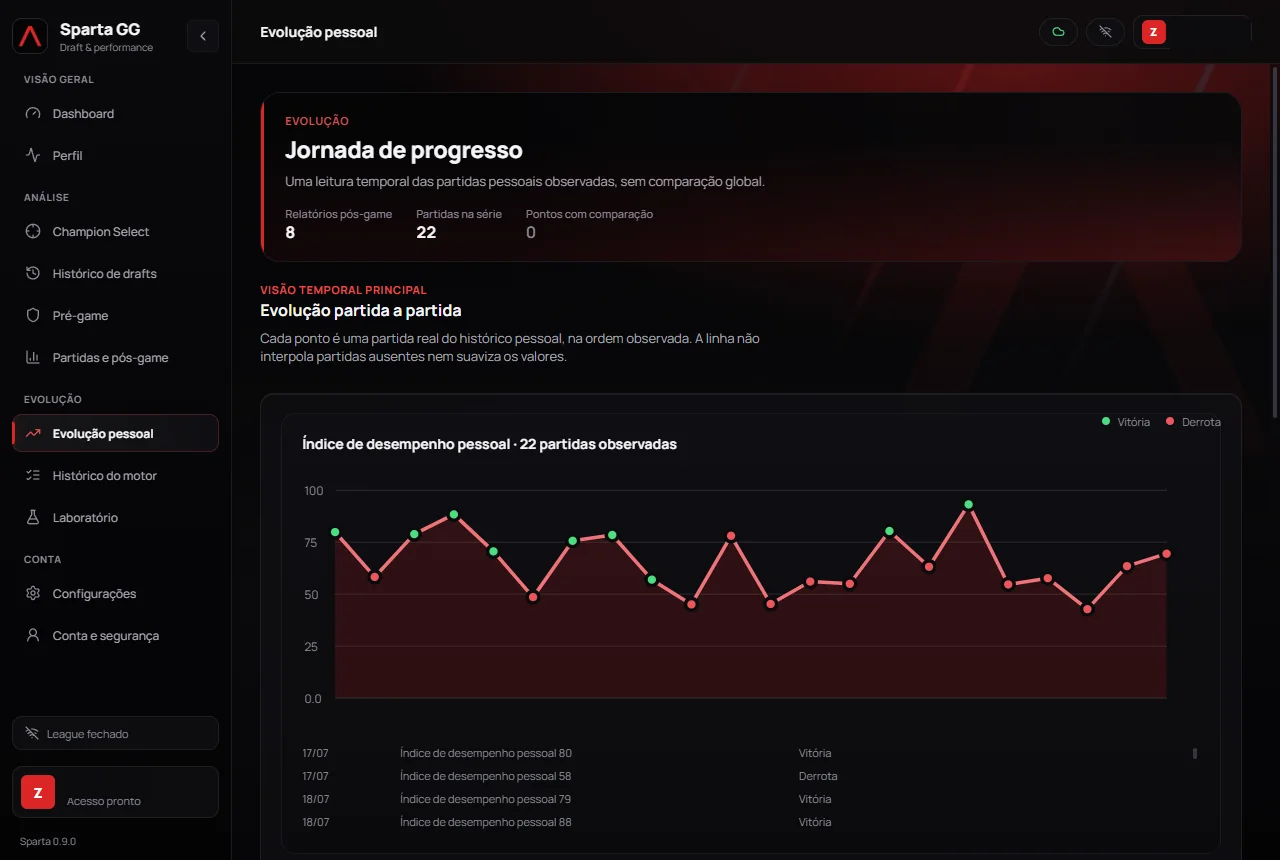The height and width of the screenshot is (860, 1280).
Task: Click the Laboratório flask icon
Action: [x=33, y=518]
